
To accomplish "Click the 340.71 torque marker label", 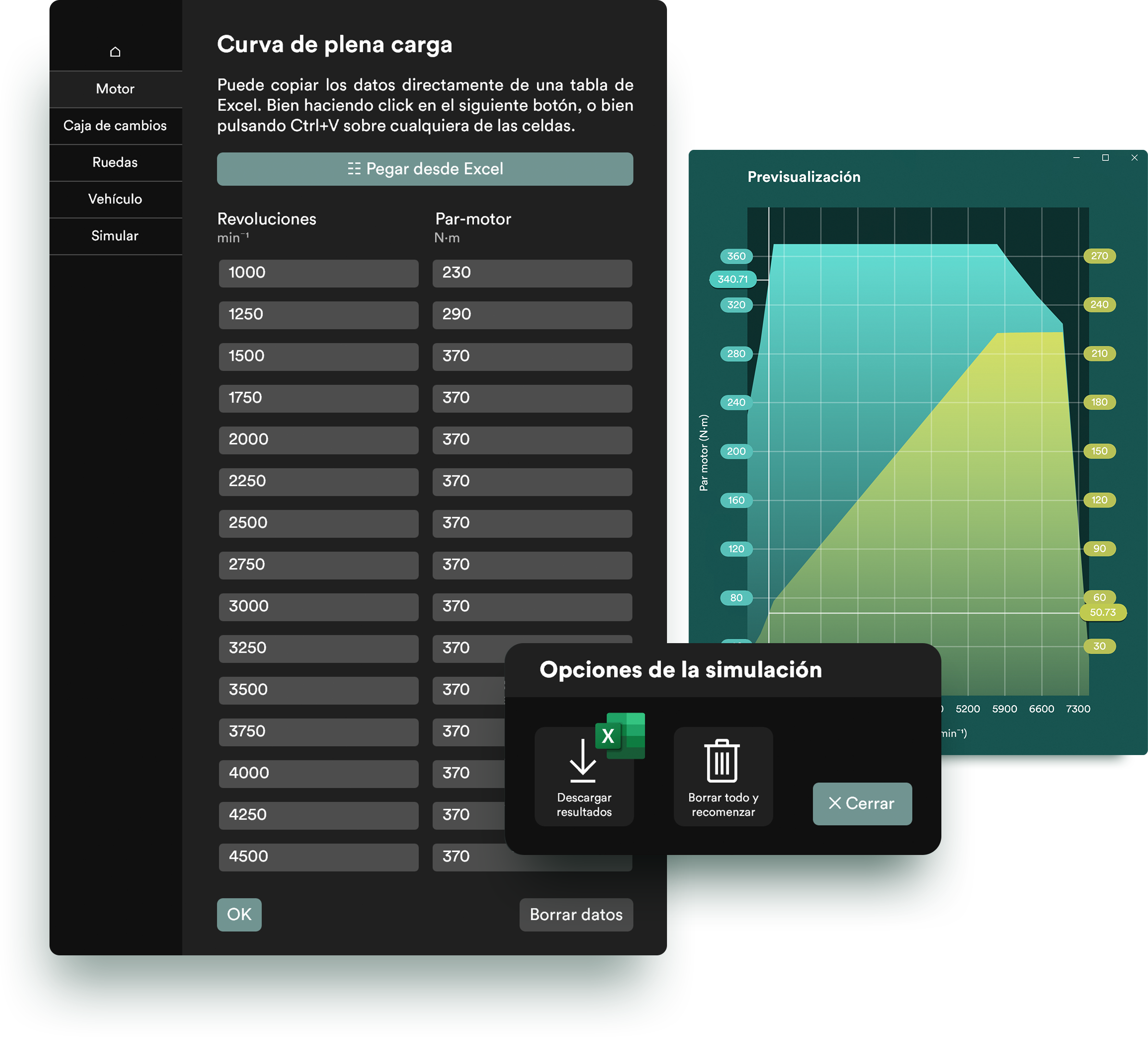I will (732, 280).
